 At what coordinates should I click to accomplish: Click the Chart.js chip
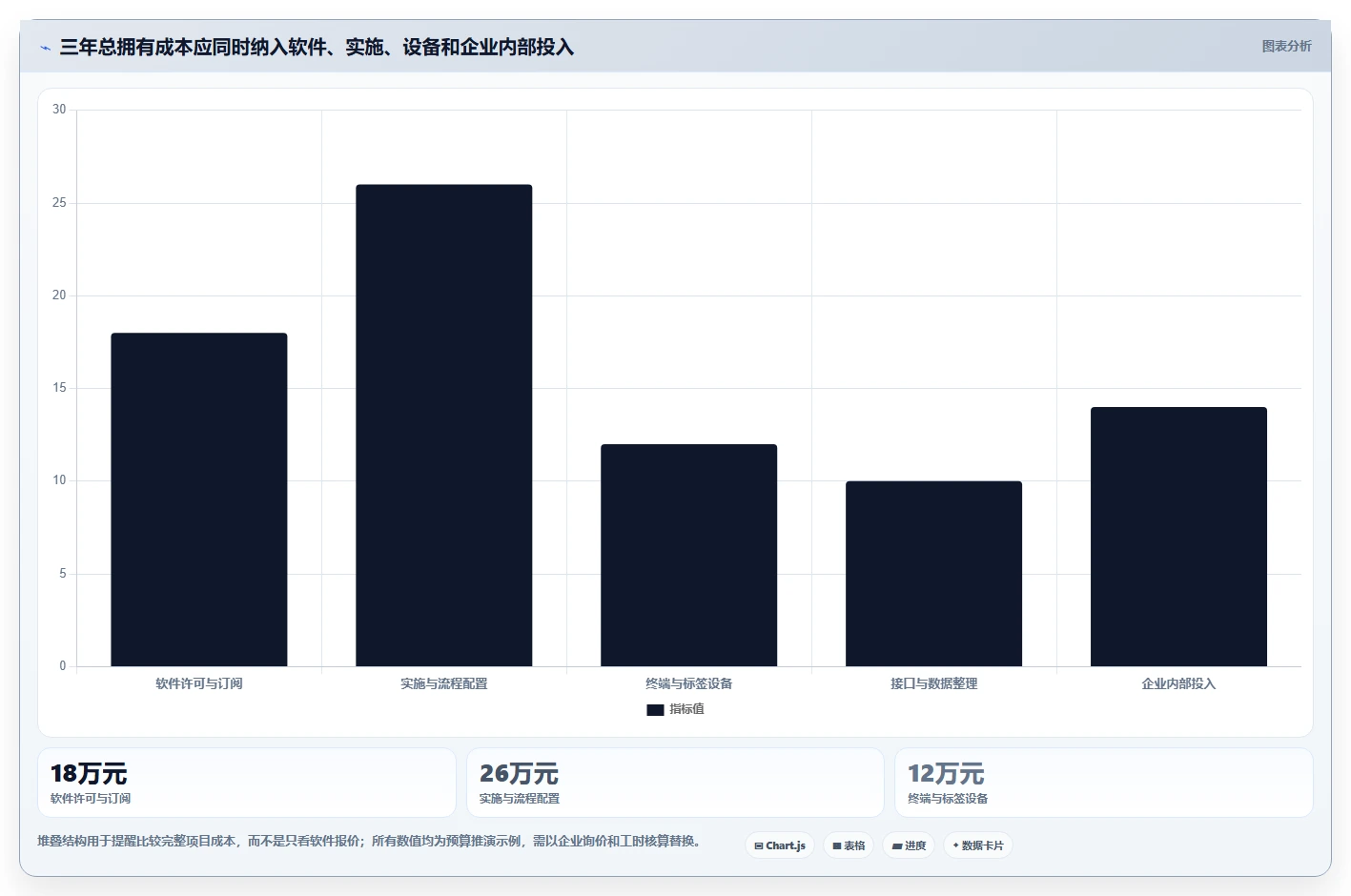tap(780, 845)
